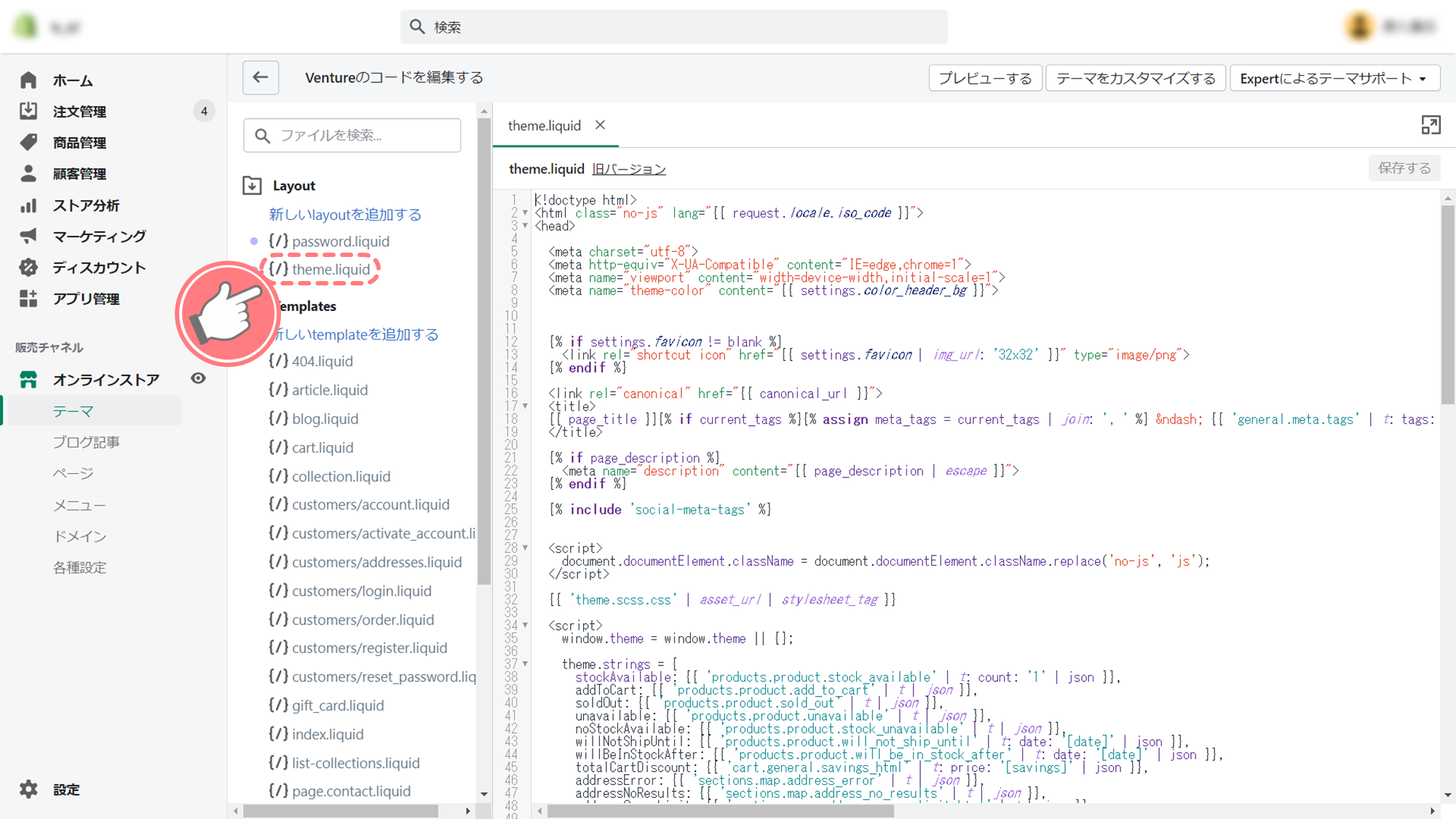Click the magnifier icon in the file search field
The image size is (1456, 819).
[263, 135]
